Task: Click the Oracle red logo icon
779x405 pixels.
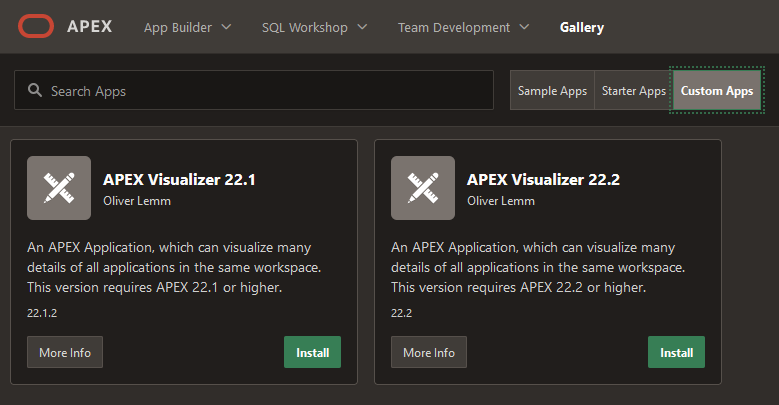Action: click(x=36, y=26)
